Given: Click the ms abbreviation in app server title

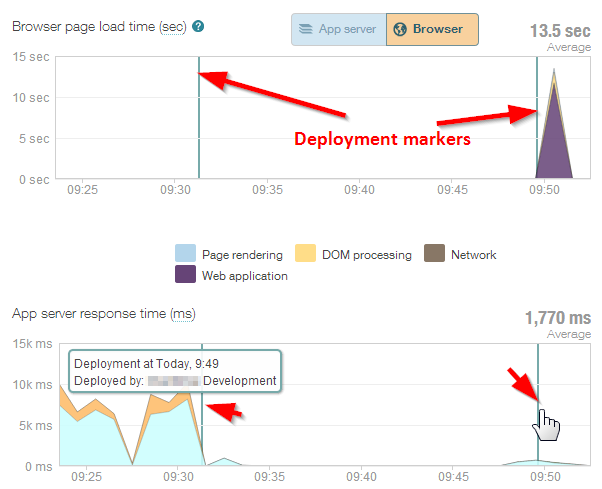Looking at the screenshot, I should click(183, 314).
